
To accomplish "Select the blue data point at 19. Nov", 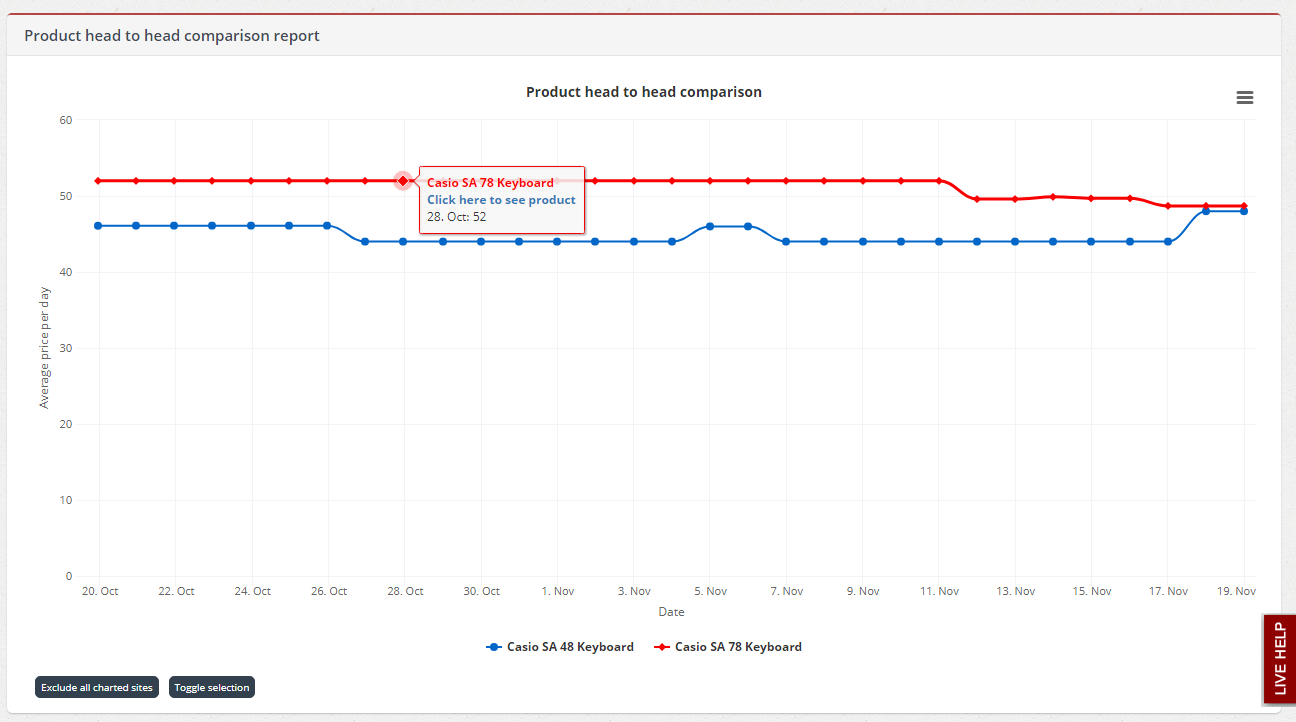I will pos(1244,211).
